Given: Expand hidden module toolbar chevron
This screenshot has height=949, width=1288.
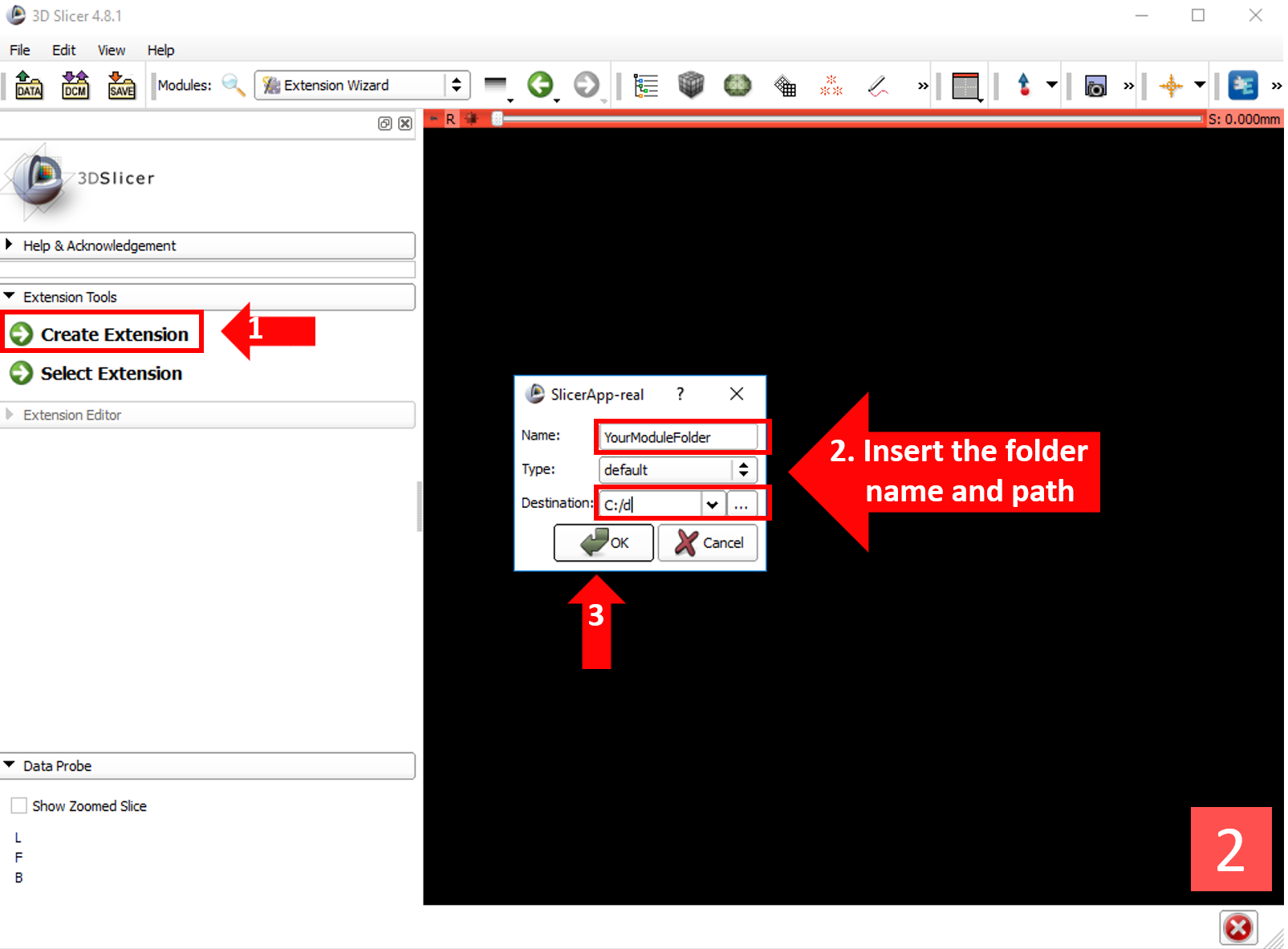Looking at the screenshot, I should click(923, 85).
